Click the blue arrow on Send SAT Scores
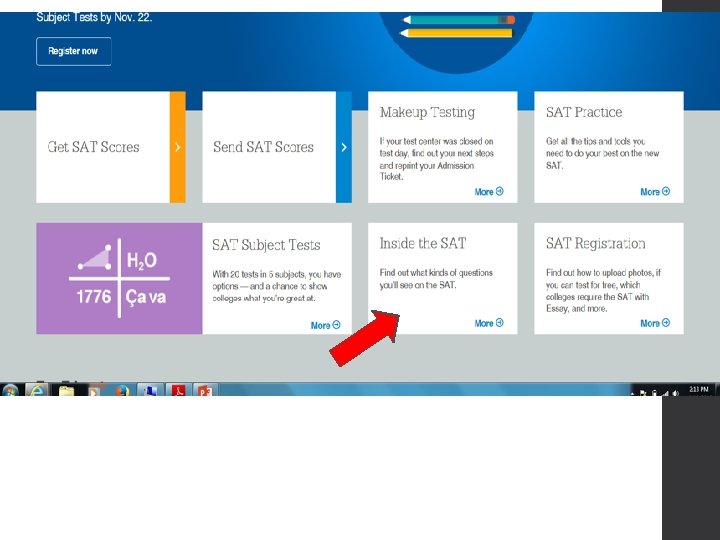This screenshot has width=720, height=540. pyautogui.click(x=344, y=147)
